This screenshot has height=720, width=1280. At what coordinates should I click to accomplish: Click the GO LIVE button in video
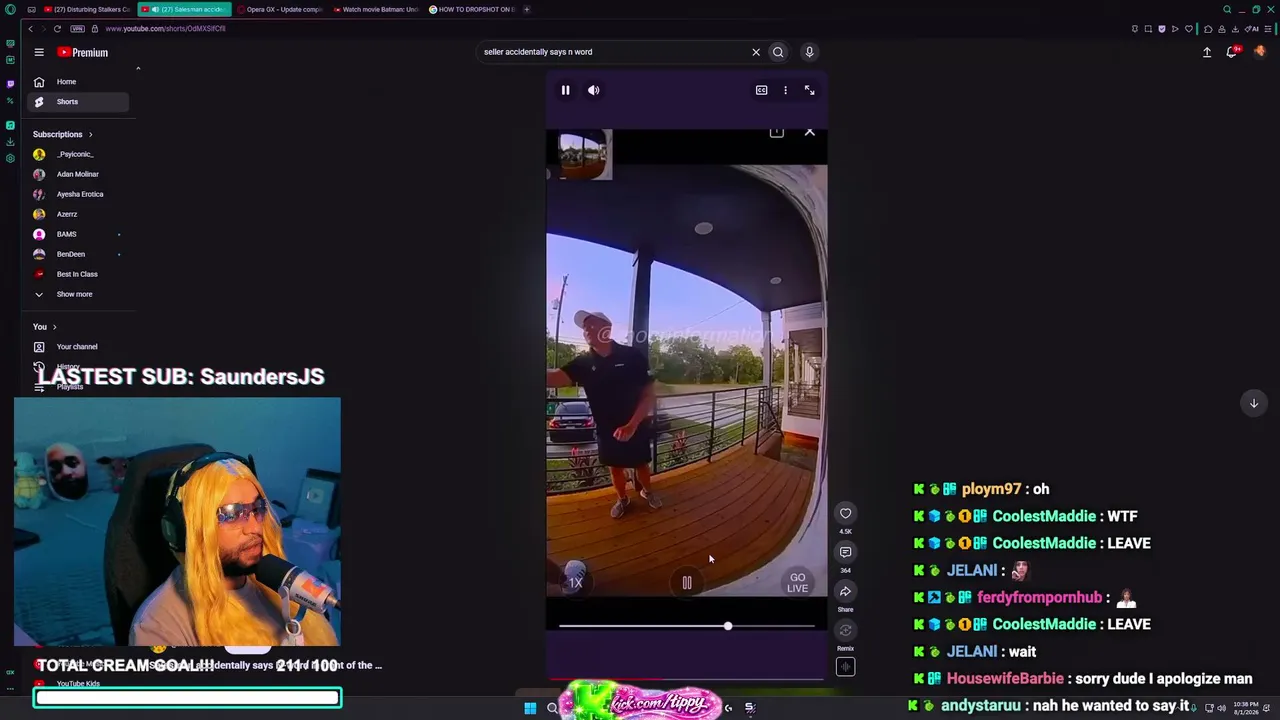click(x=797, y=583)
